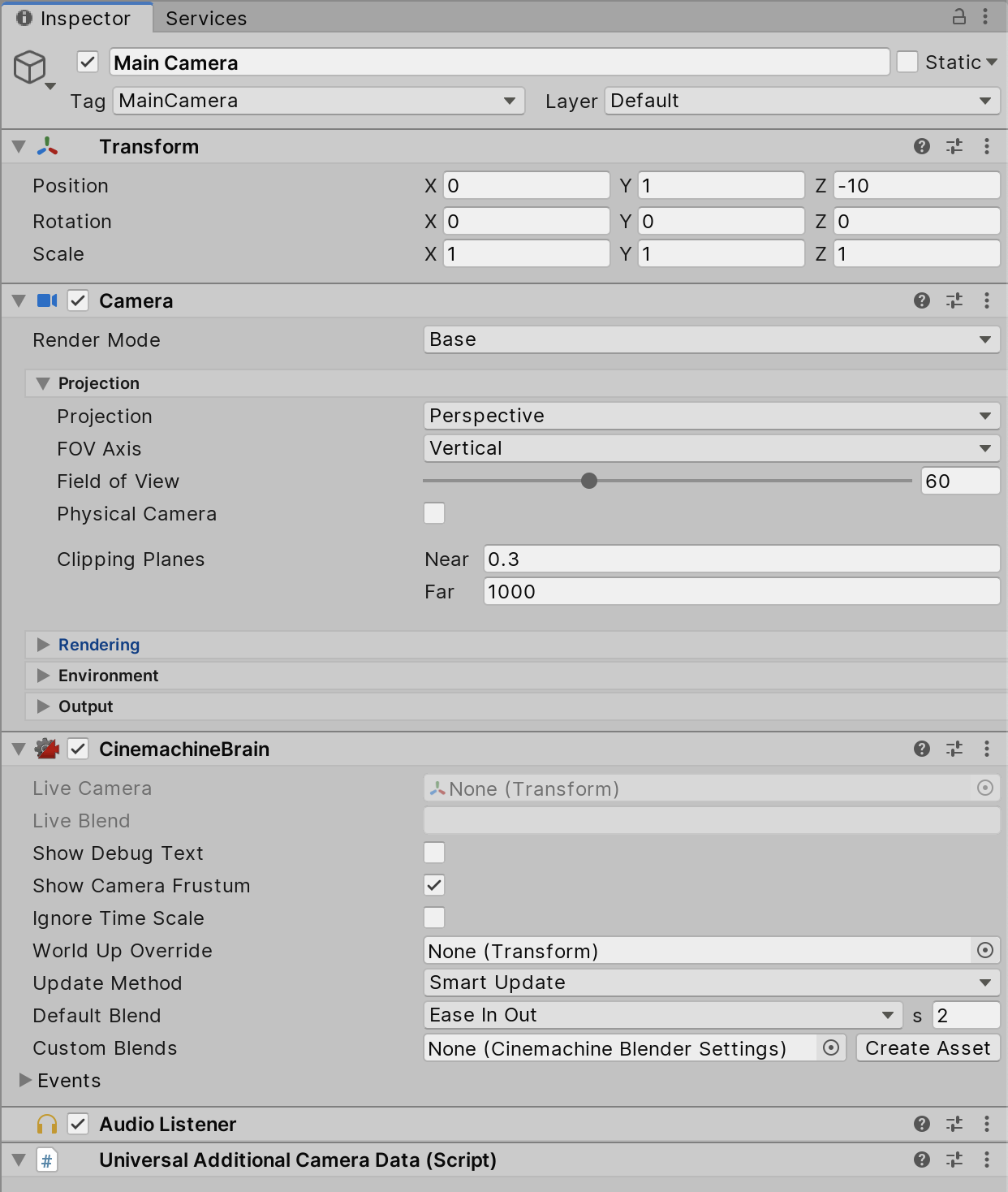Click the Field of View slider handle

click(589, 481)
